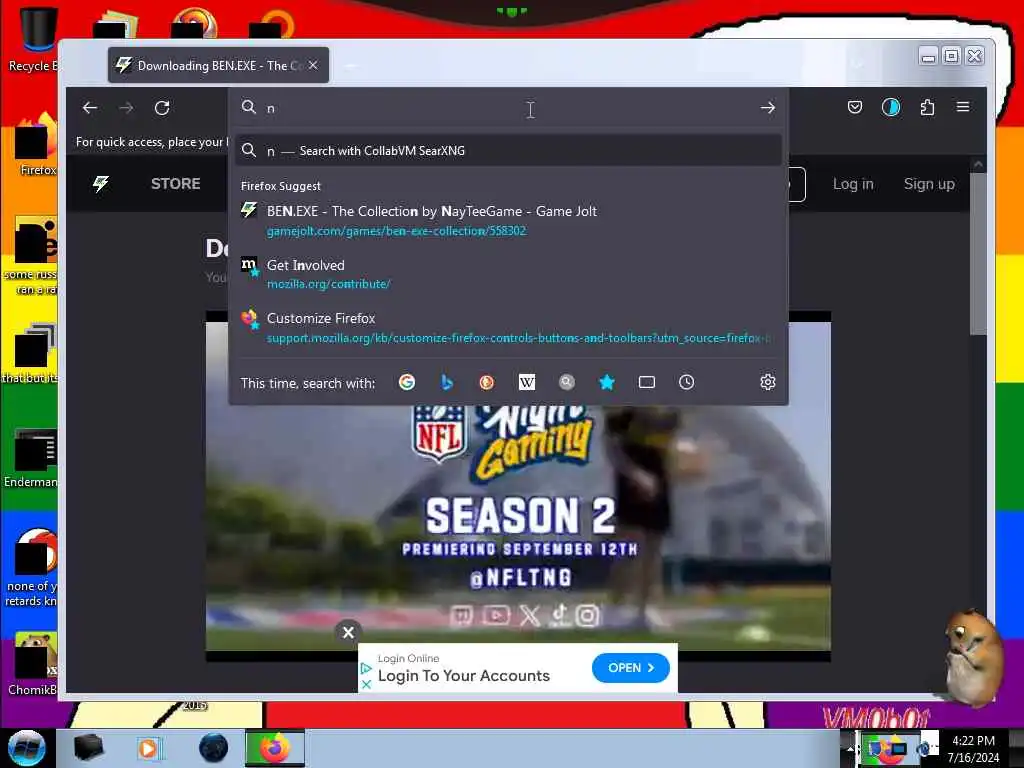
Task: Search this time with CollabVM SearXNG icon
Action: click(567, 382)
